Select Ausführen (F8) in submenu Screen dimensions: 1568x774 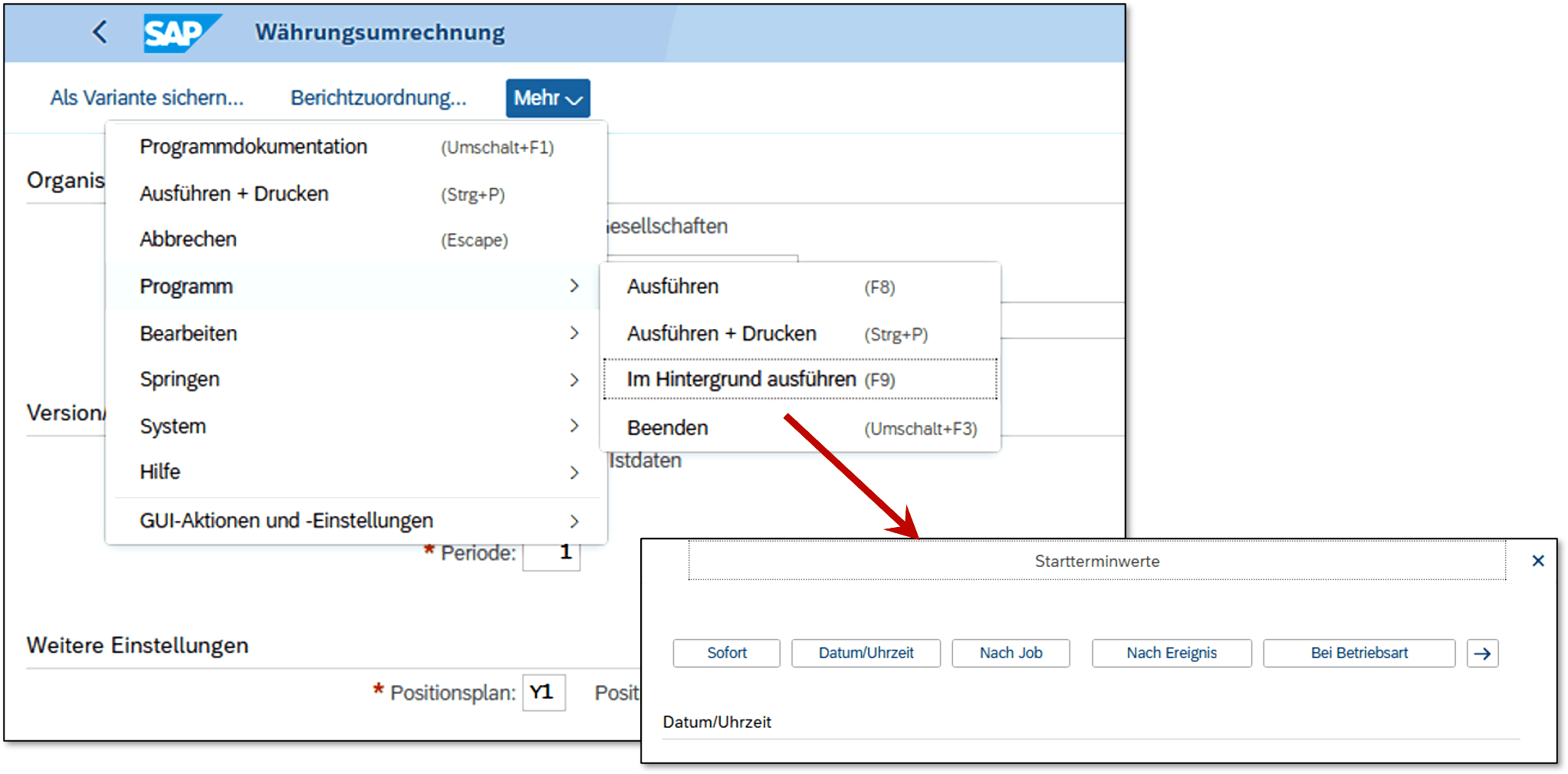pos(673,287)
